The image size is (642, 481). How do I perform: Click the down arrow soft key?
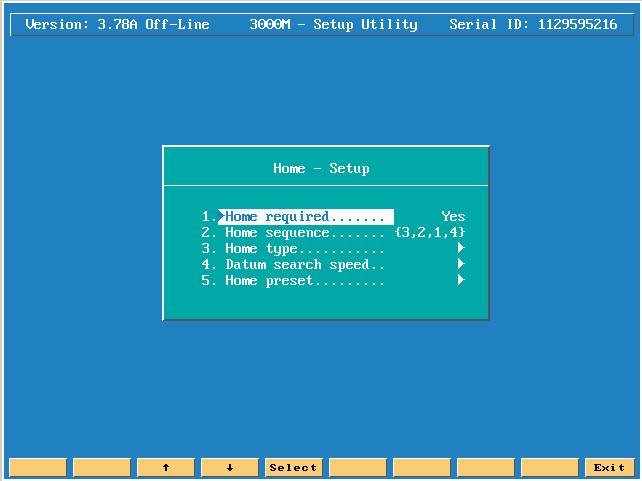click(230, 467)
